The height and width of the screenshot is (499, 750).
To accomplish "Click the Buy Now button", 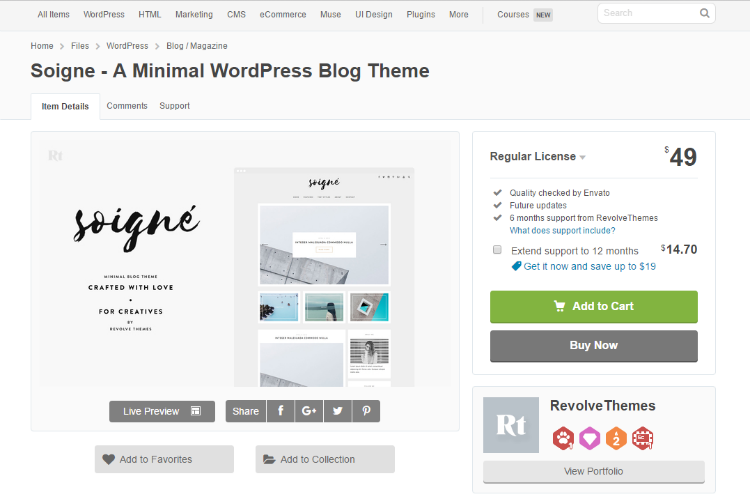I will click(x=594, y=346).
